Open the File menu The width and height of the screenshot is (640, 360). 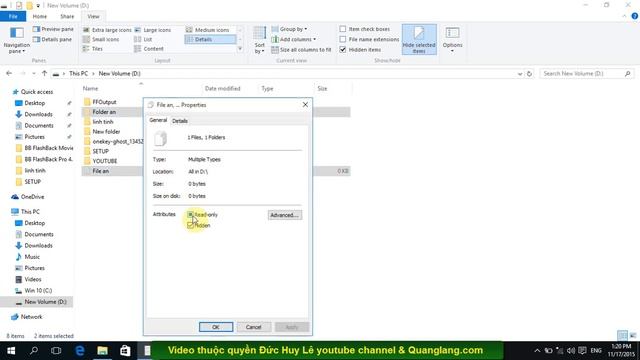point(13,16)
